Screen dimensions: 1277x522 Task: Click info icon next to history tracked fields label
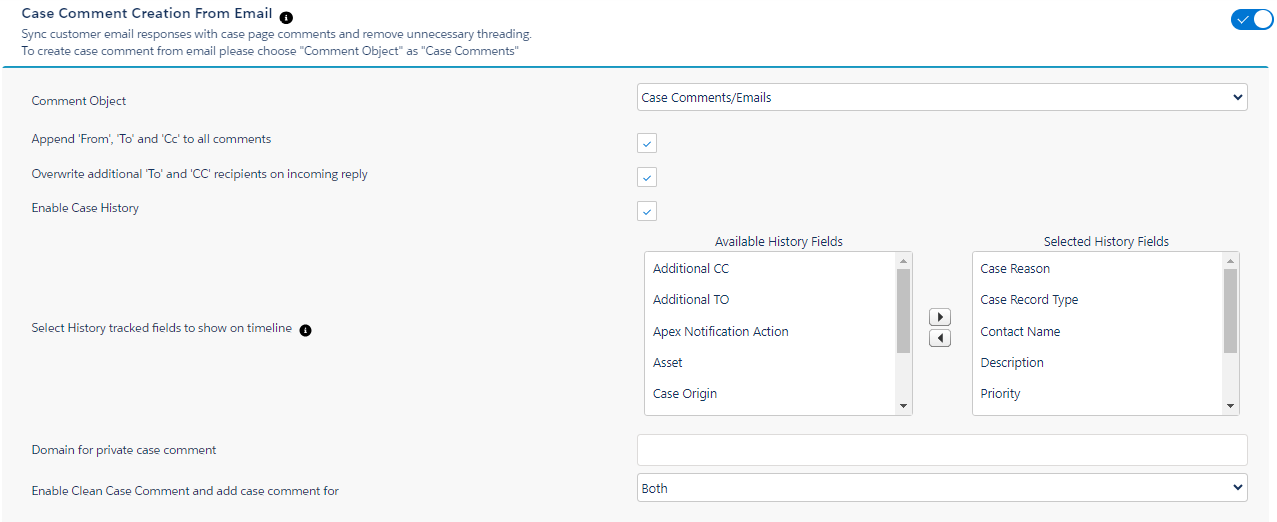[306, 330]
